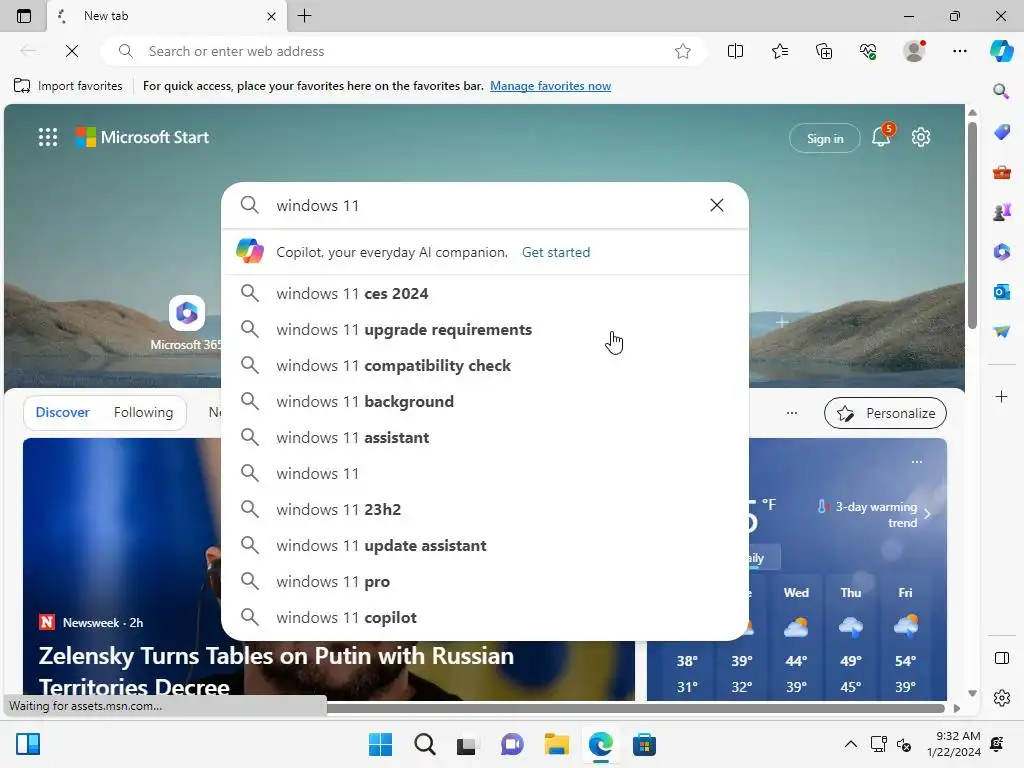Select plain windows 11 suggestion
1024x768 pixels.
[485, 473]
